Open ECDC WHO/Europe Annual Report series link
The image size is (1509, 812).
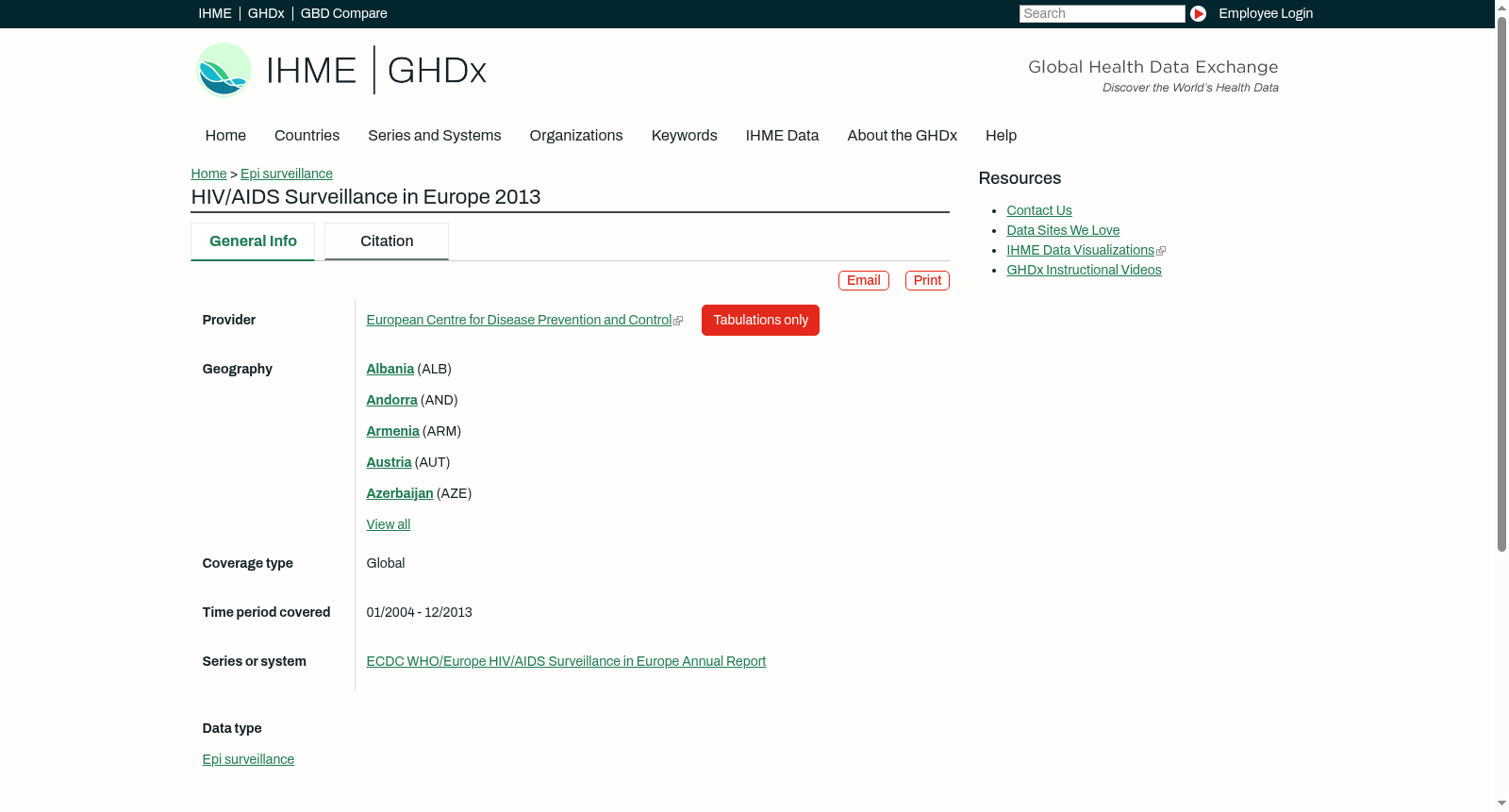[566, 661]
